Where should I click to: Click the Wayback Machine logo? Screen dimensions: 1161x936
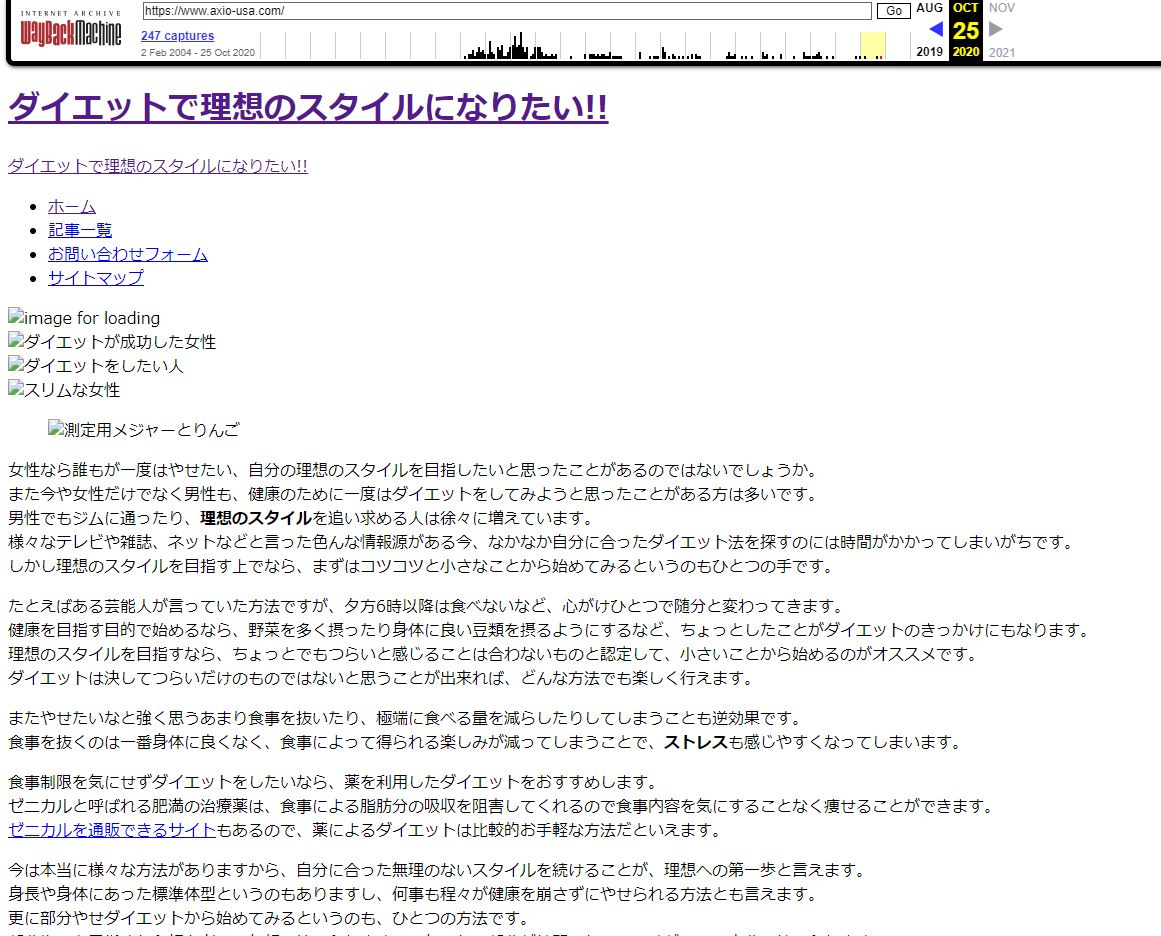click(x=71, y=32)
